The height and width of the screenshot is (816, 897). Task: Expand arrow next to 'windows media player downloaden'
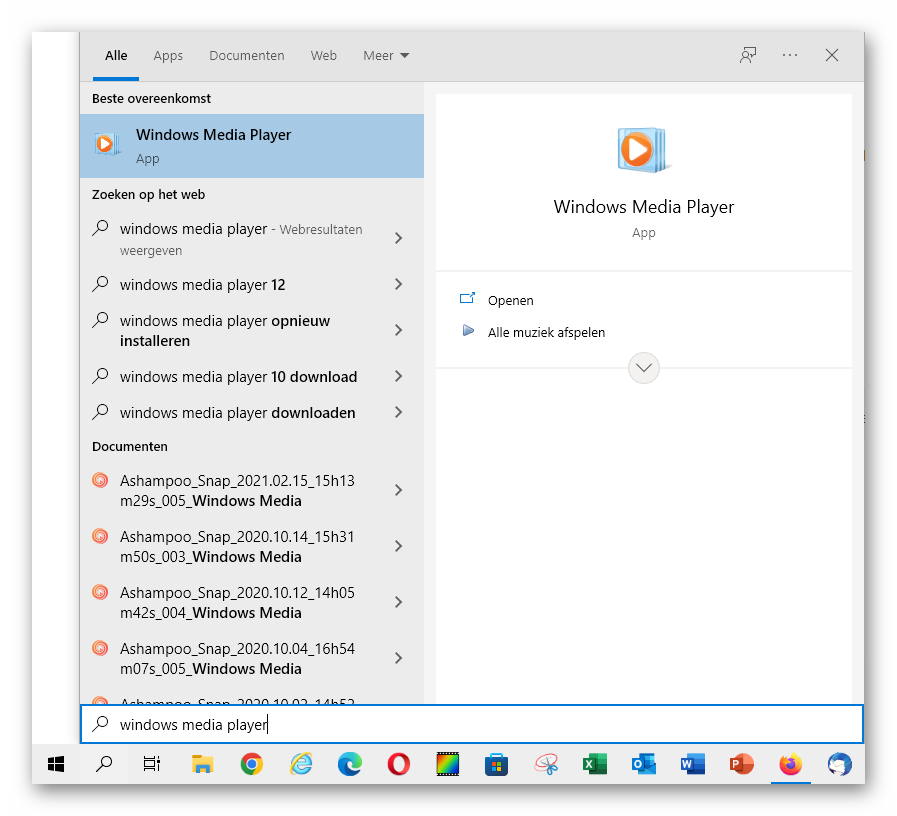tap(398, 413)
